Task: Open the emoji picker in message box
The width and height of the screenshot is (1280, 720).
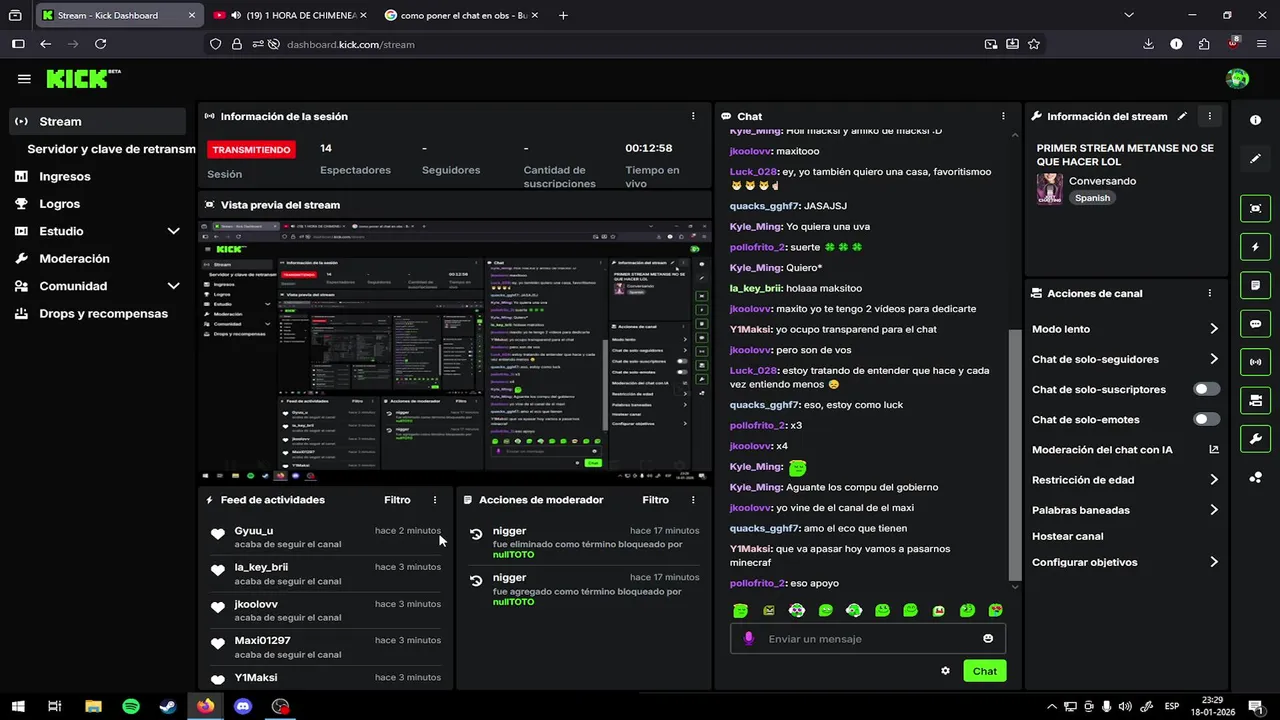Action: pos(988,639)
